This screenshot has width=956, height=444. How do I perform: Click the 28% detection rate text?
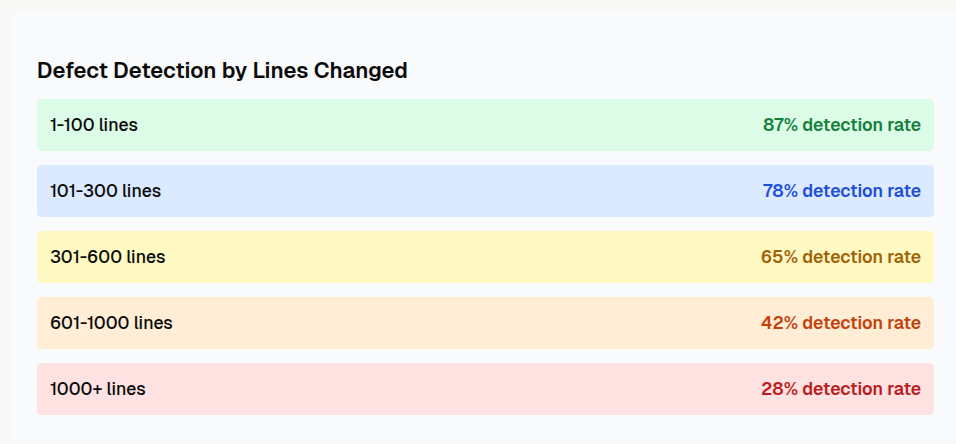841,389
